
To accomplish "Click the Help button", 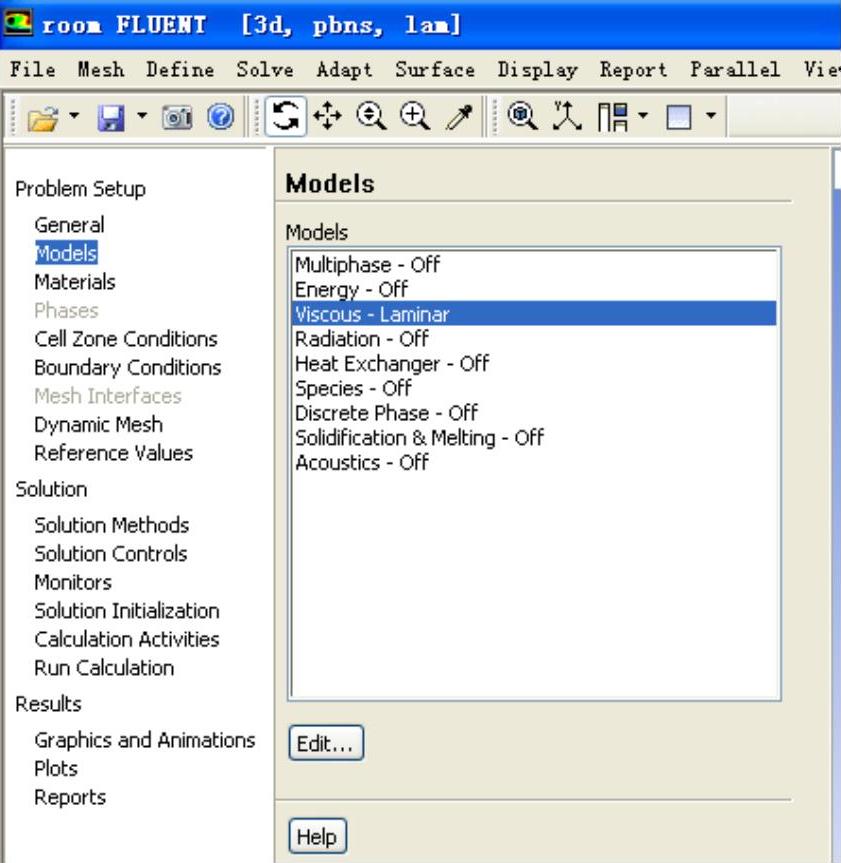I will [x=317, y=836].
